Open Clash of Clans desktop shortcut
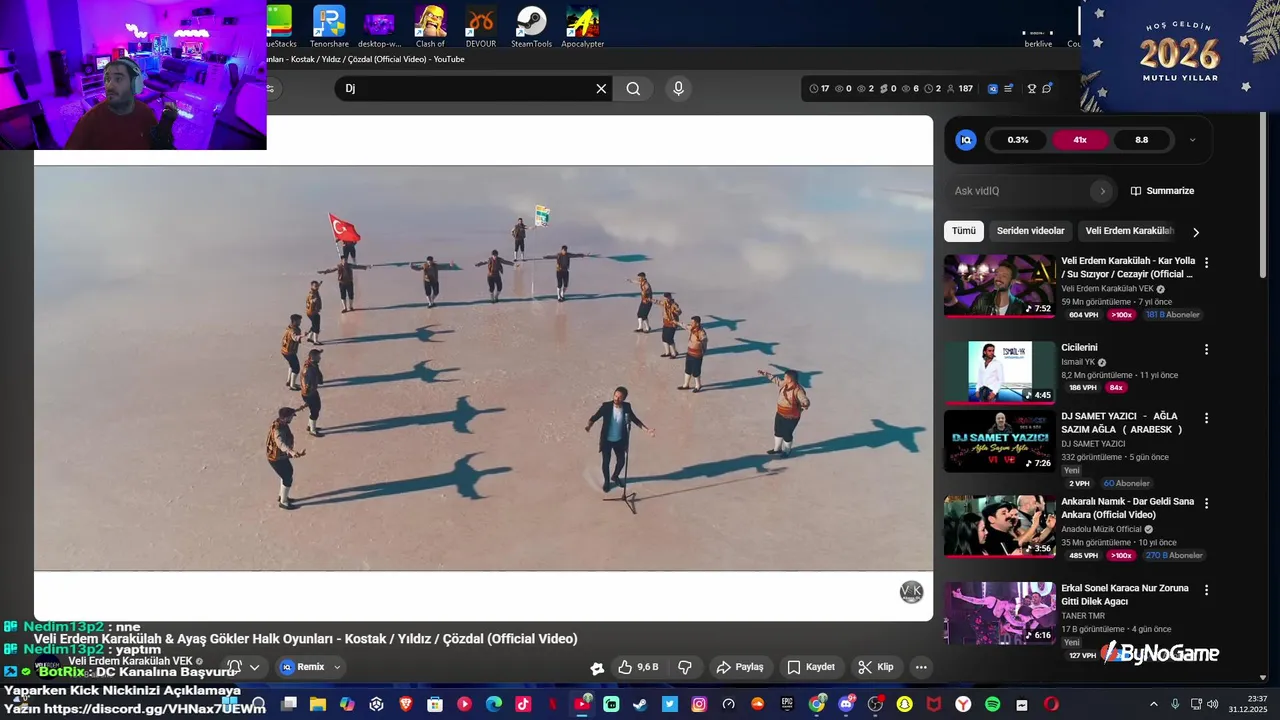The image size is (1280, 720). 430,26
